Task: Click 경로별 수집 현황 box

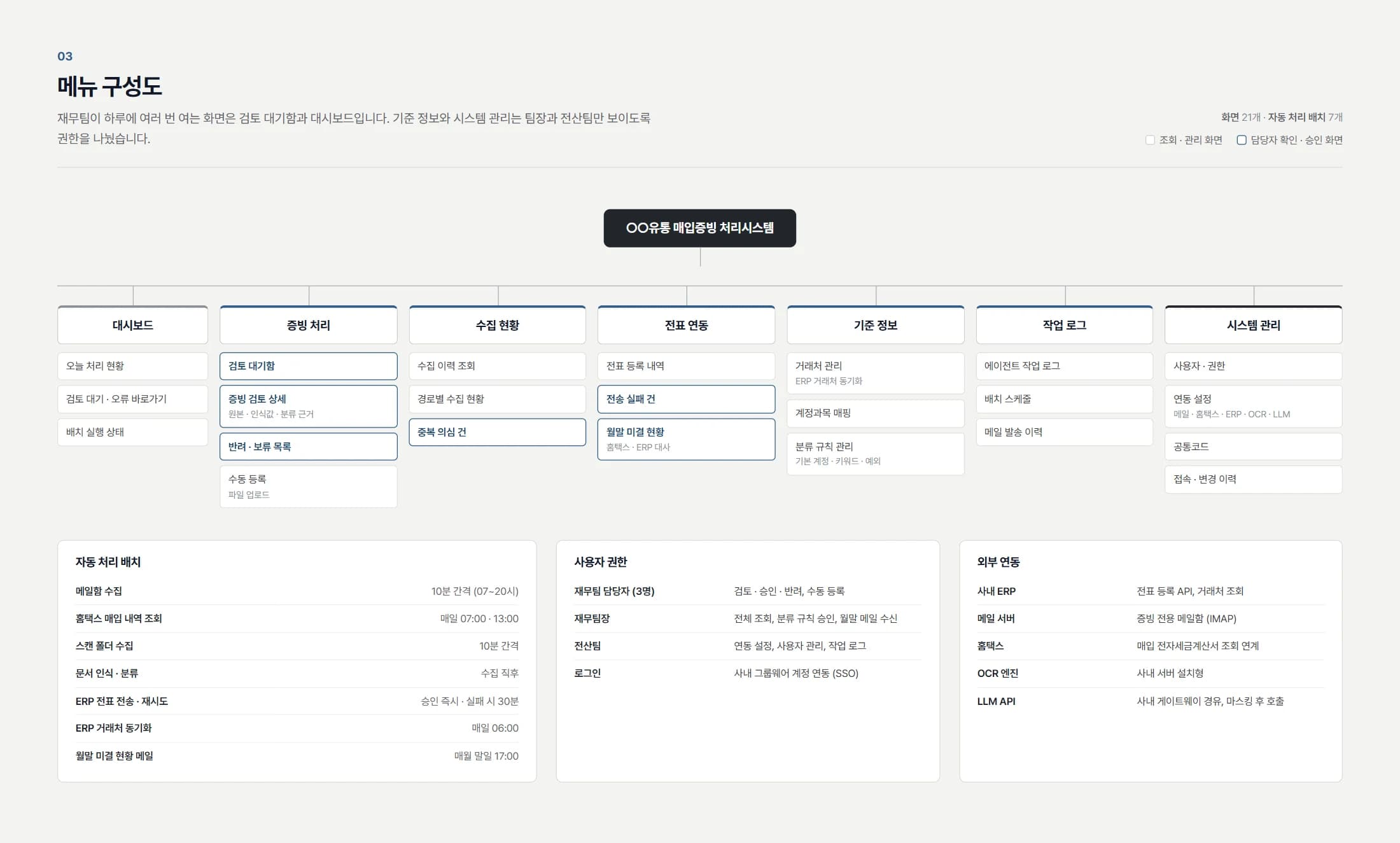Action: (x=498, y=399)
